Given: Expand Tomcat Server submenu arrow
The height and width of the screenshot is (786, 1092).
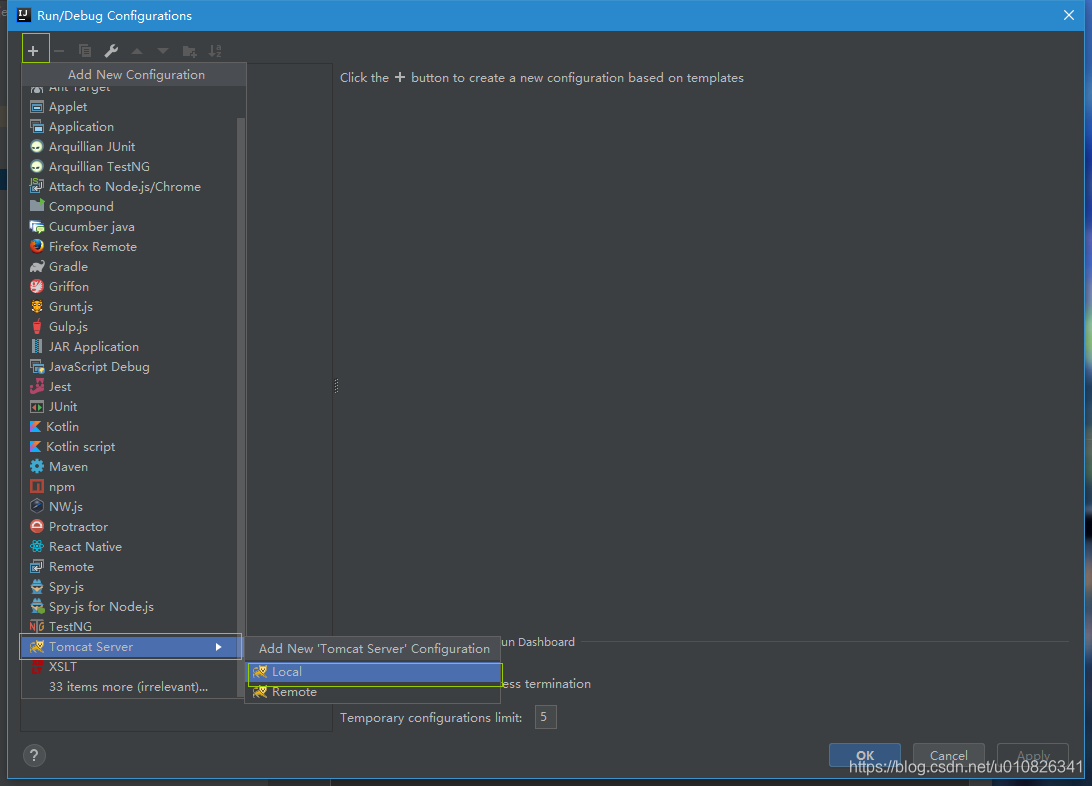Looking at the screenshot, I should (219, 647).
